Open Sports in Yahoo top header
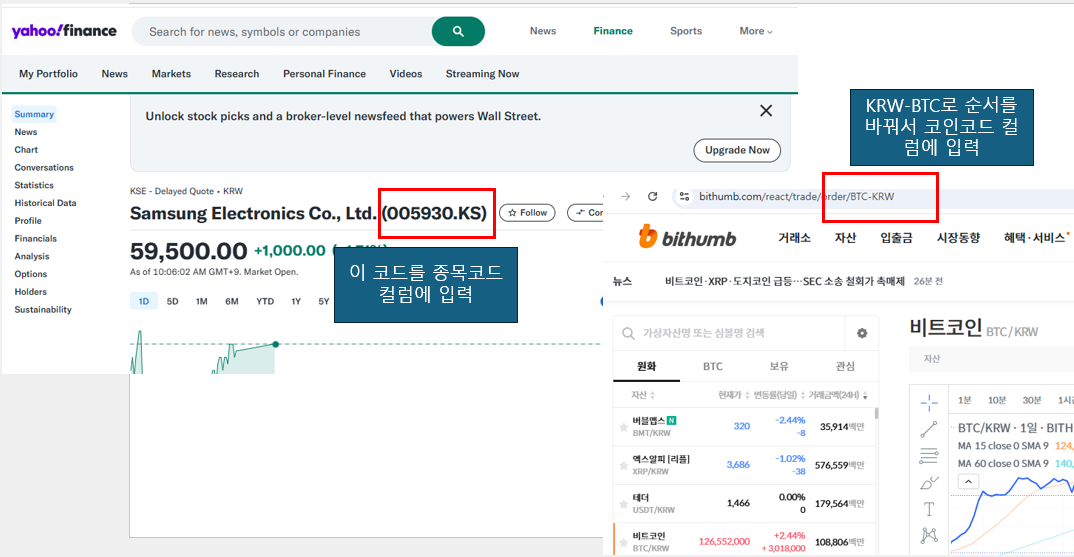Image resolution: width=1074 pixels, height=557 pixels. [x=686, y=31]
